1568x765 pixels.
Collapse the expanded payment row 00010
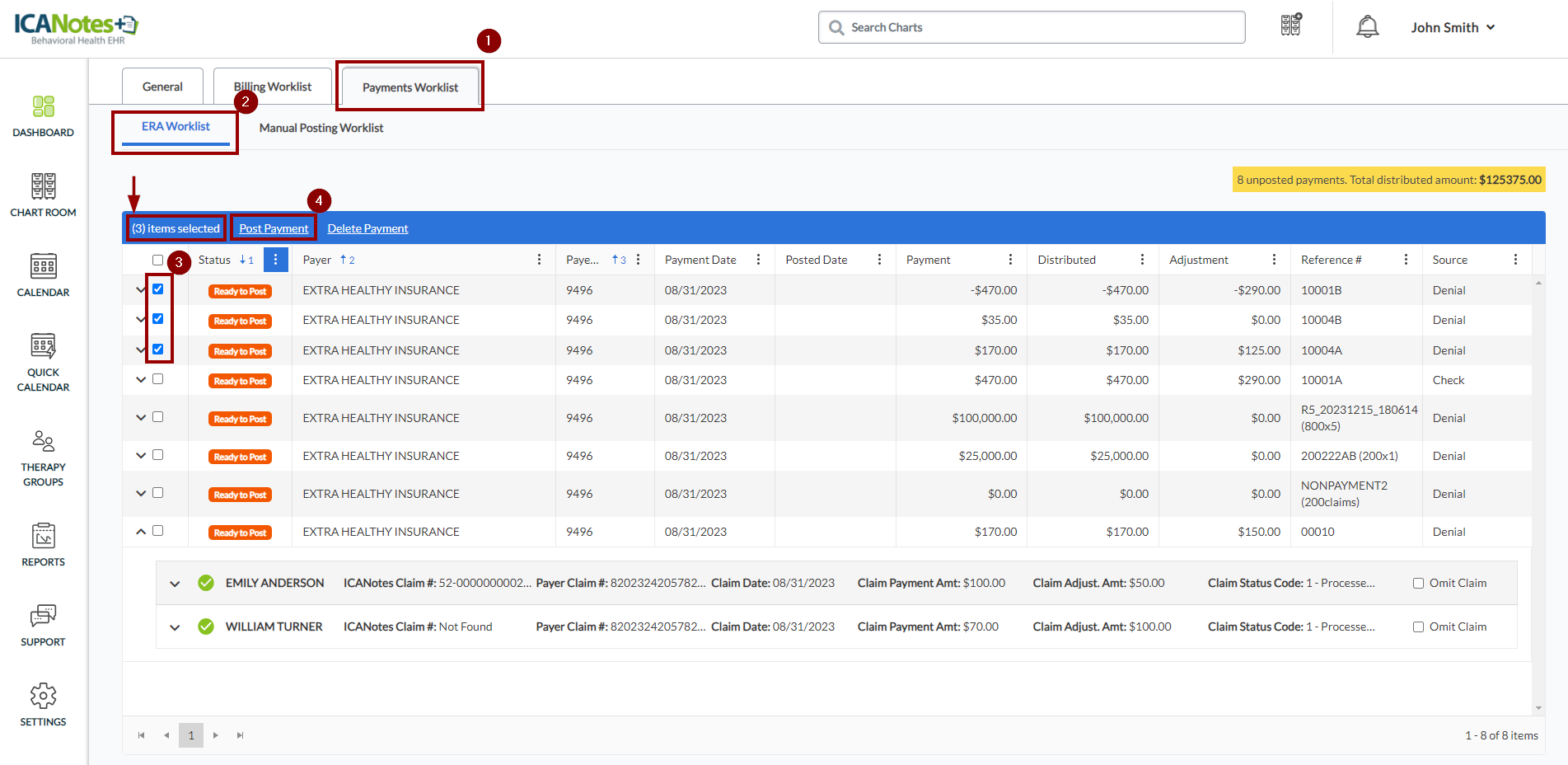[141, 532]
